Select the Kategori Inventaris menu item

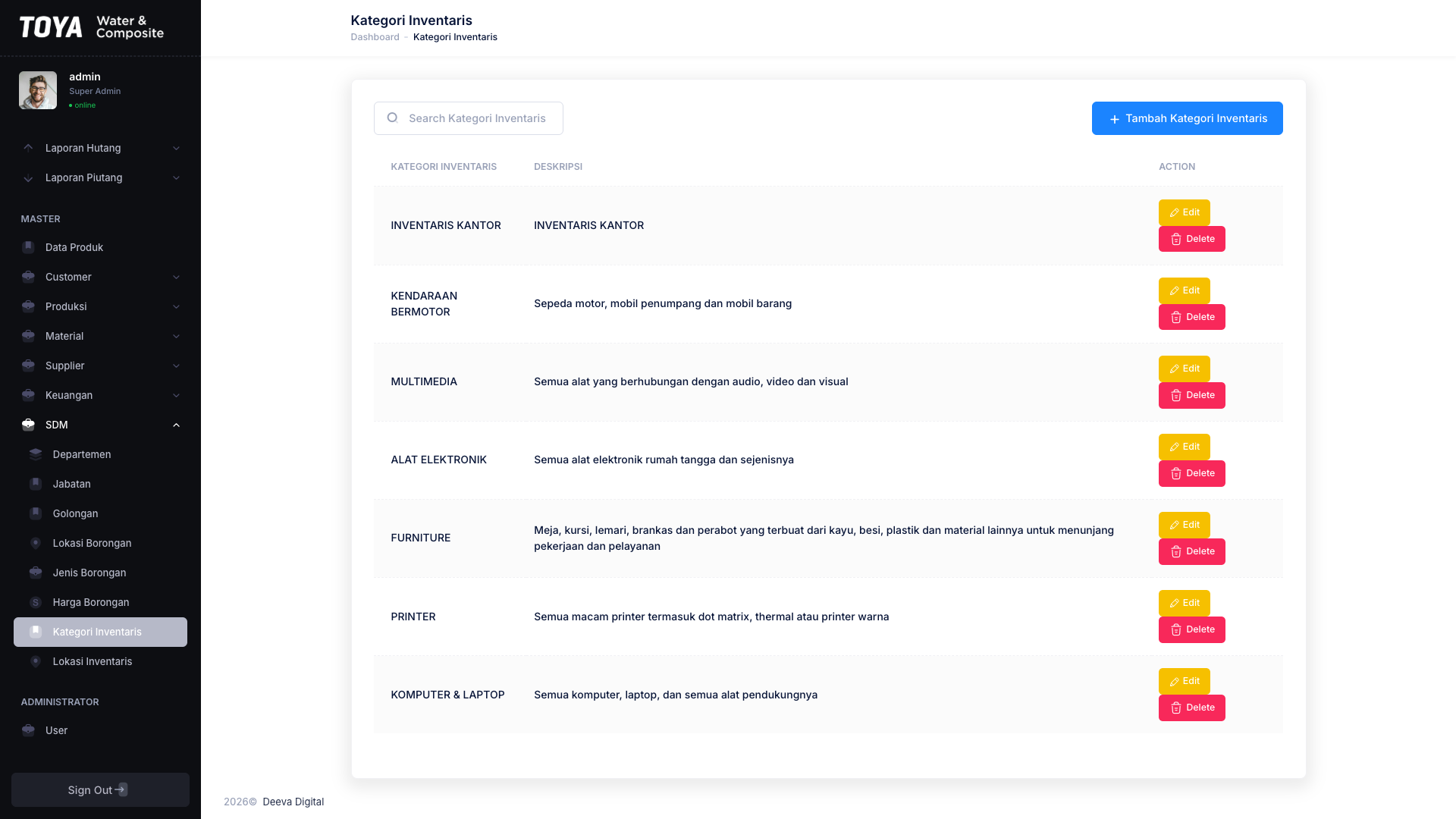click(100, 632)
